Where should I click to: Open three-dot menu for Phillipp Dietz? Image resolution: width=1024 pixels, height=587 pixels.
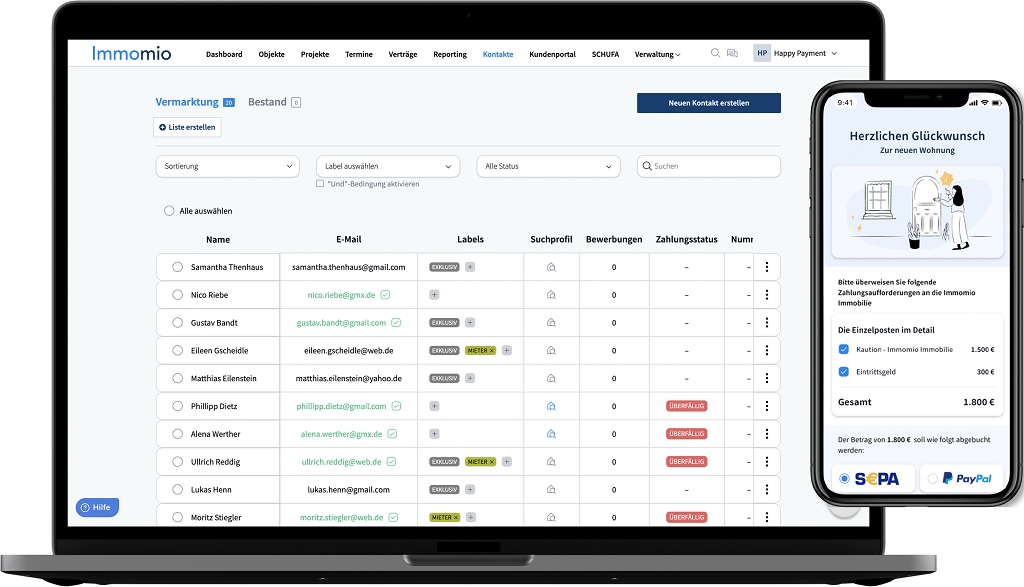coord(767,406)
